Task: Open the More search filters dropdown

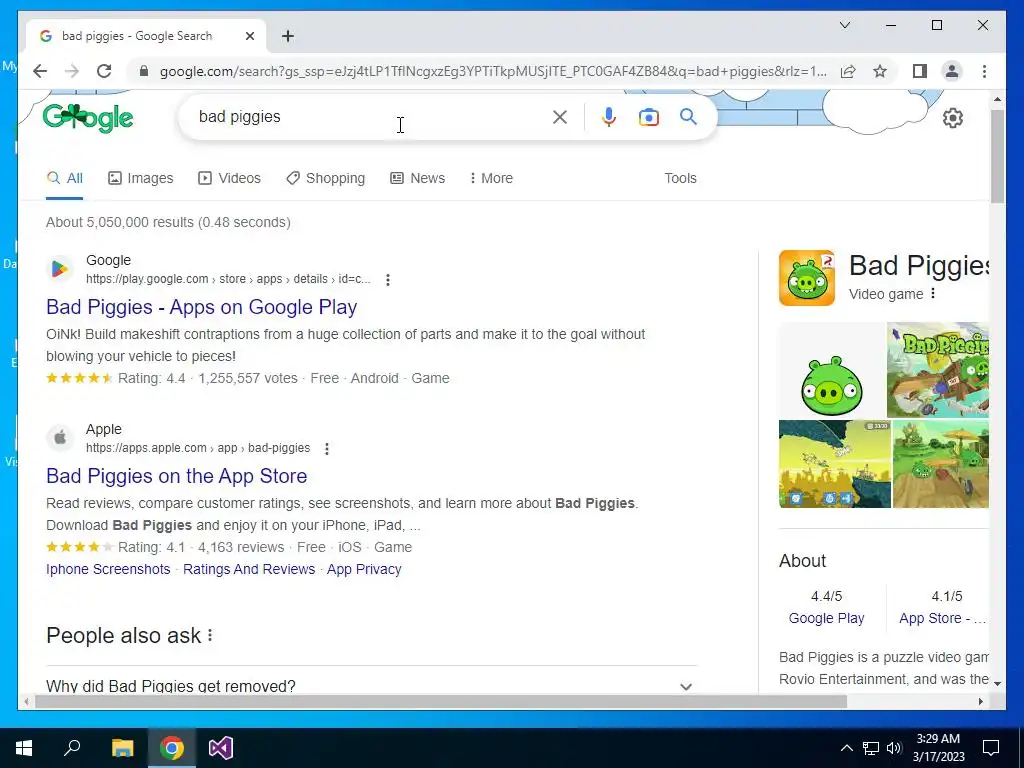Action: (x=491, y=178)
